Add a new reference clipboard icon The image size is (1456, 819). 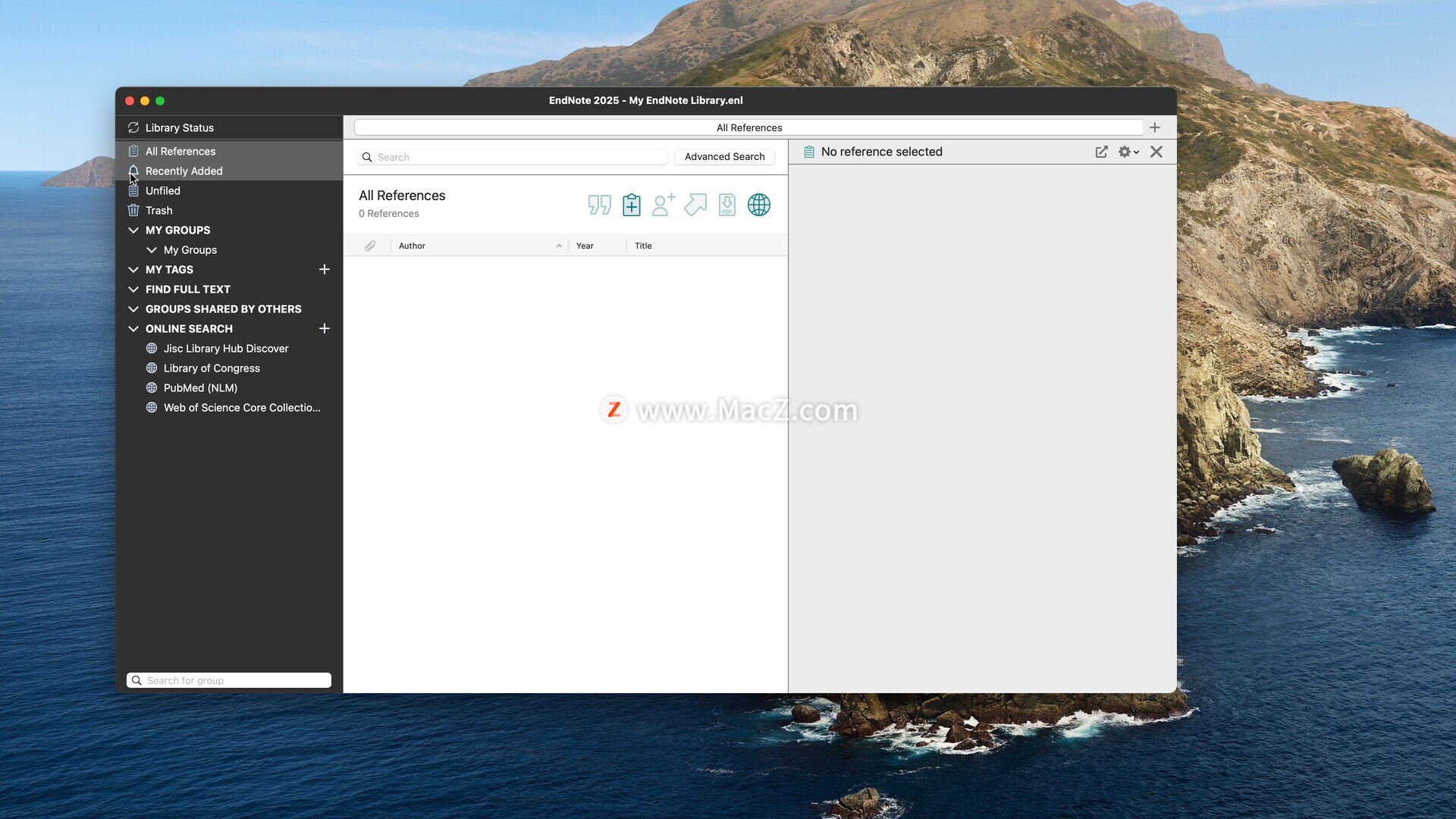click(632, 205)
